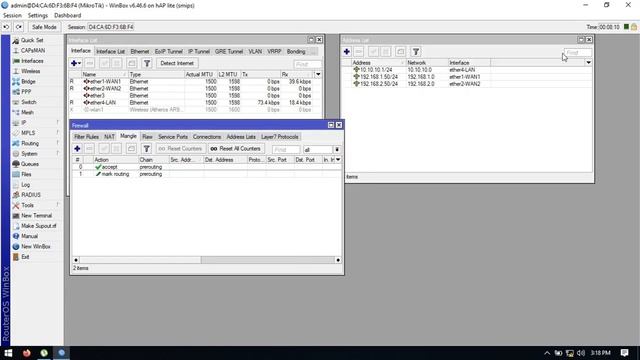
Task: Open the Dashboard menu
Action: click(x=67, y=16)
